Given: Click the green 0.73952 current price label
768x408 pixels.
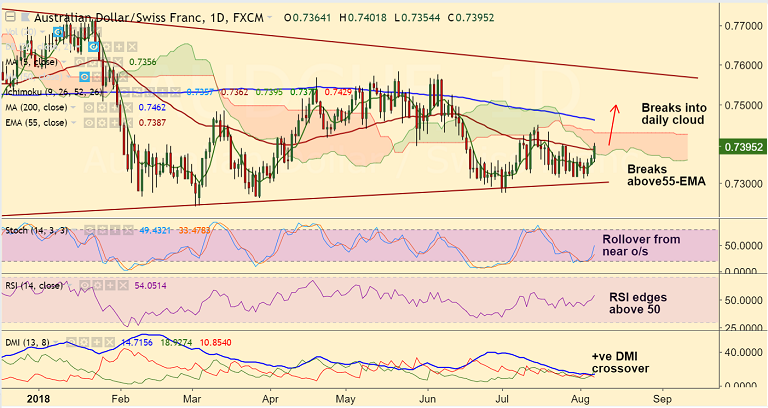Looking at the screenshot, I should click(x=743, y=147).
